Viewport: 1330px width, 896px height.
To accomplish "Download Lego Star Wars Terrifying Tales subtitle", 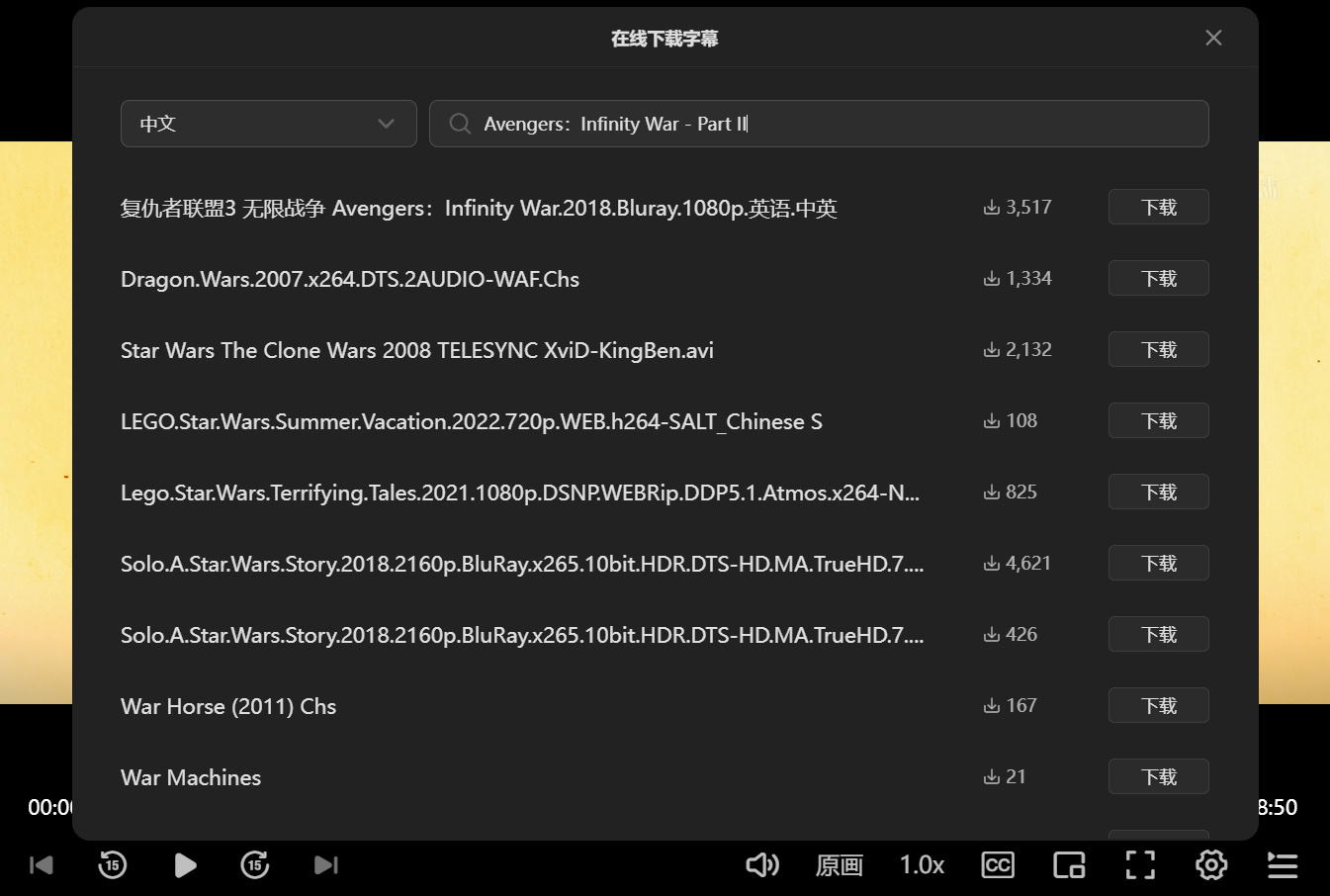I will point(1158,492).
